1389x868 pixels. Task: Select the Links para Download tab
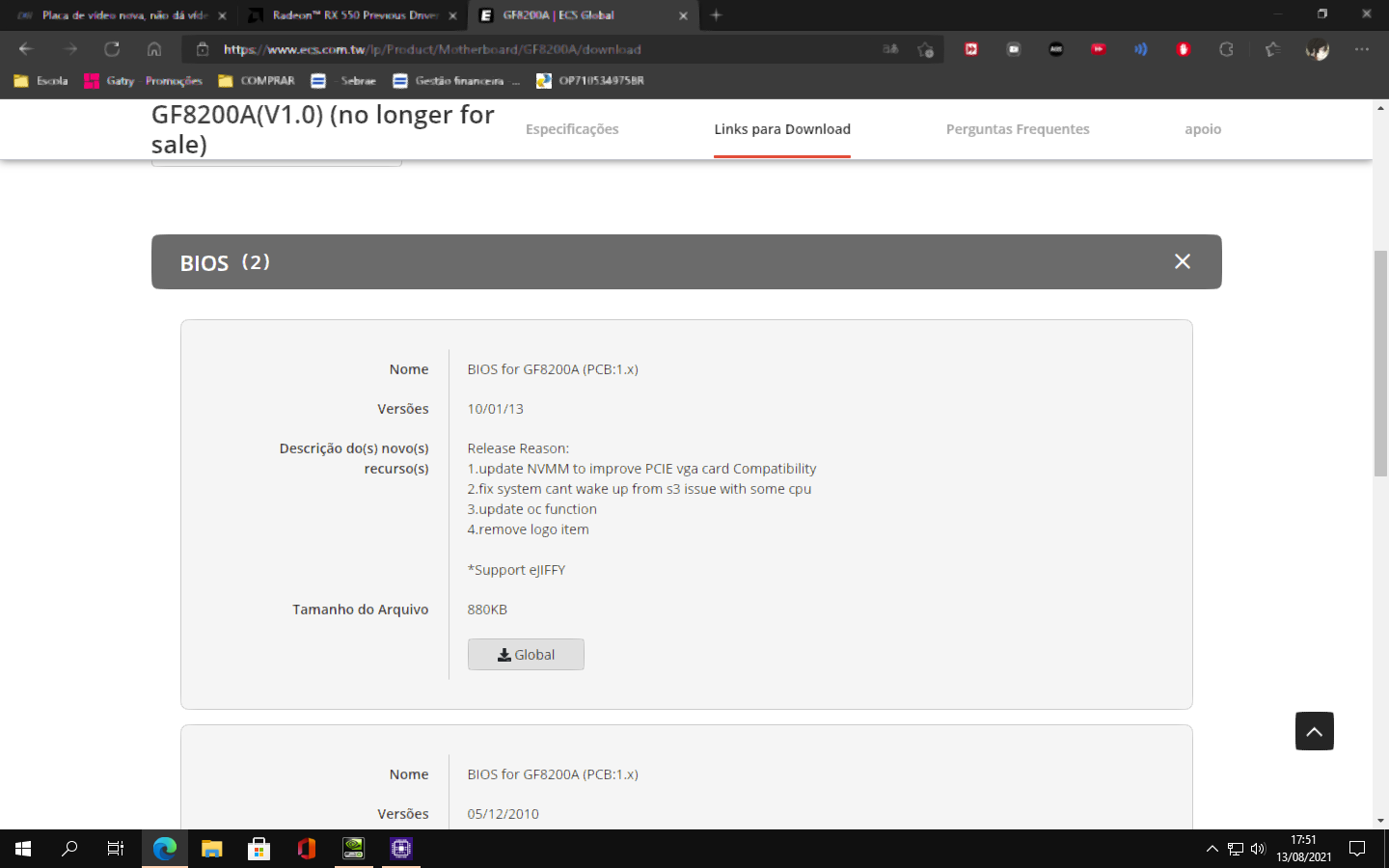pyautogui.click(x=782, y=129)
